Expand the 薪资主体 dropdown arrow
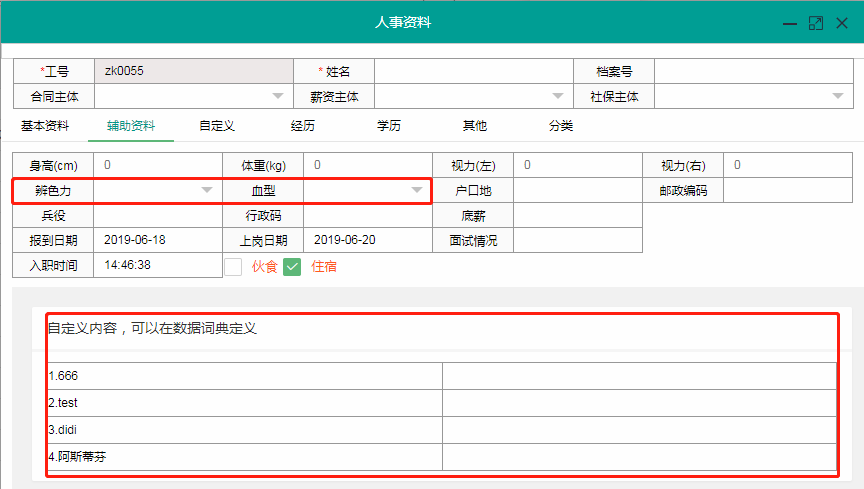The width and height of the screenshot is (864, 489). pyautogui.click(x=558, y=97)
